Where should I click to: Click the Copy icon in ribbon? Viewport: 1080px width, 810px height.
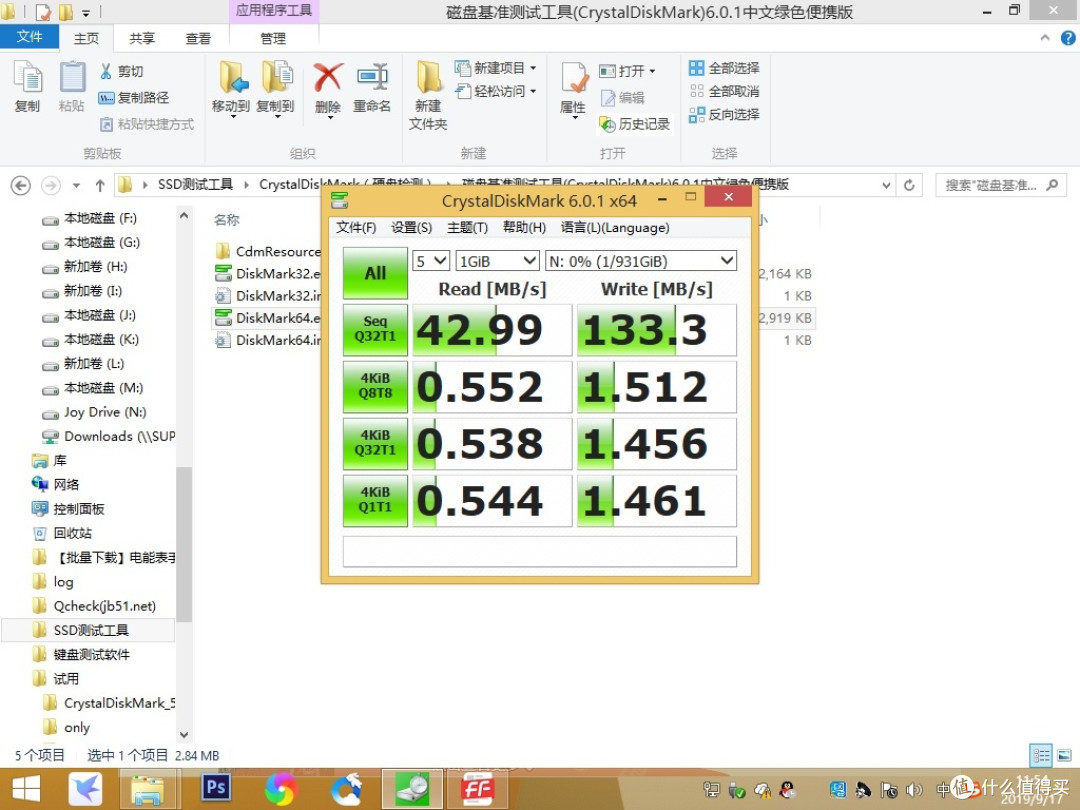point(28,86)
